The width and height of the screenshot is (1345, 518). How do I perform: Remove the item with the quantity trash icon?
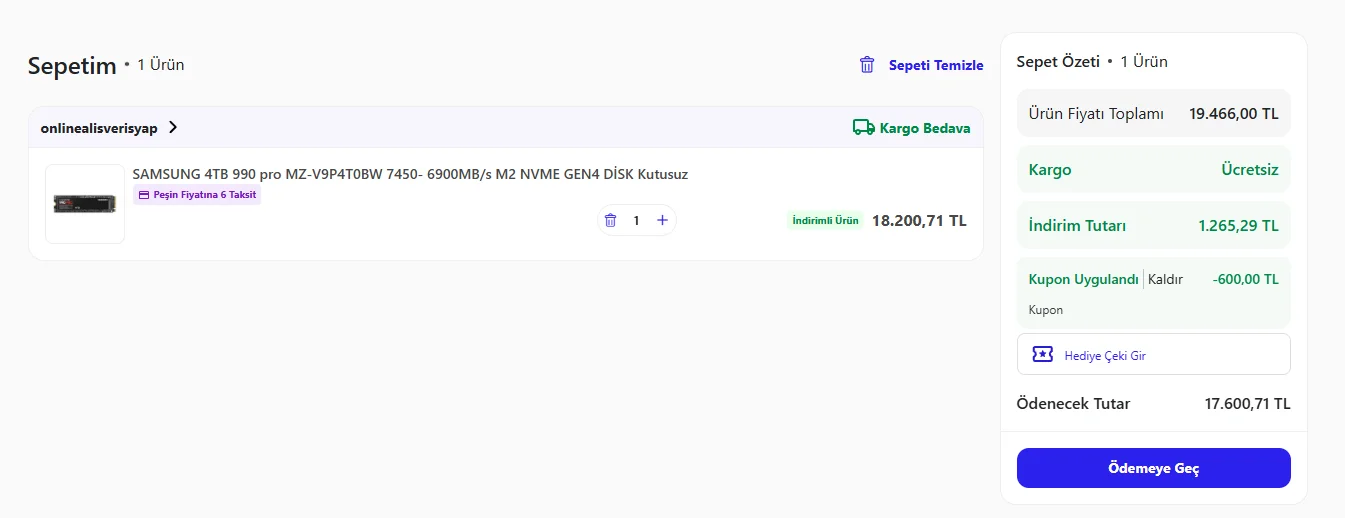(610, 220)
